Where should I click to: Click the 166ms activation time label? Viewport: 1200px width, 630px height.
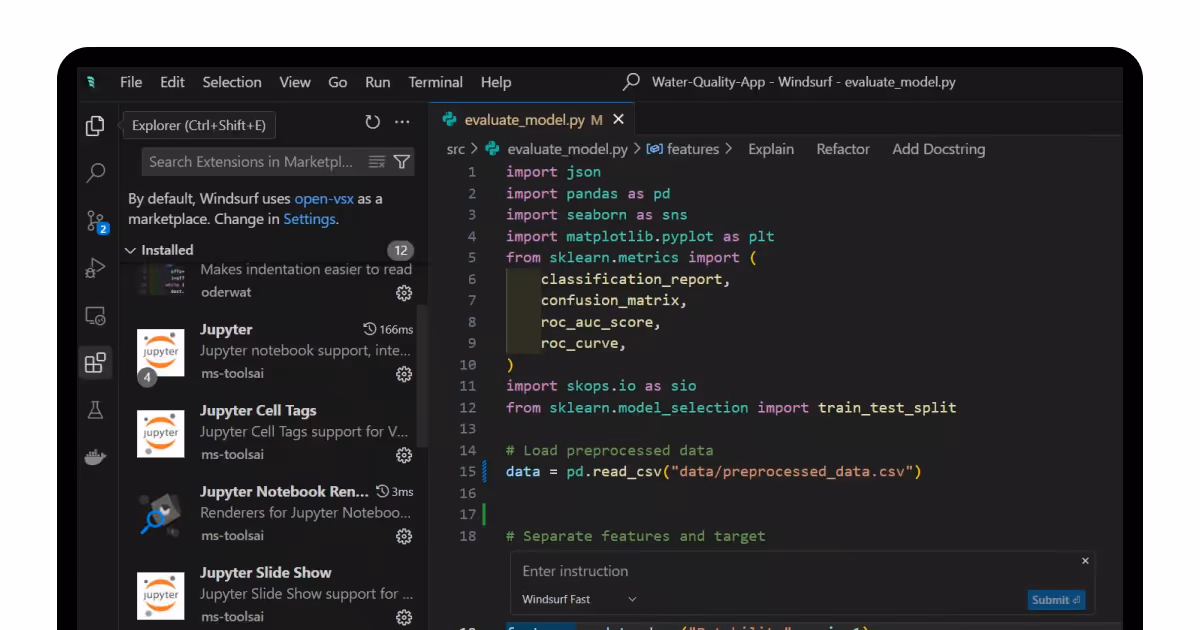pyautogui.click(x=389, y=329)
